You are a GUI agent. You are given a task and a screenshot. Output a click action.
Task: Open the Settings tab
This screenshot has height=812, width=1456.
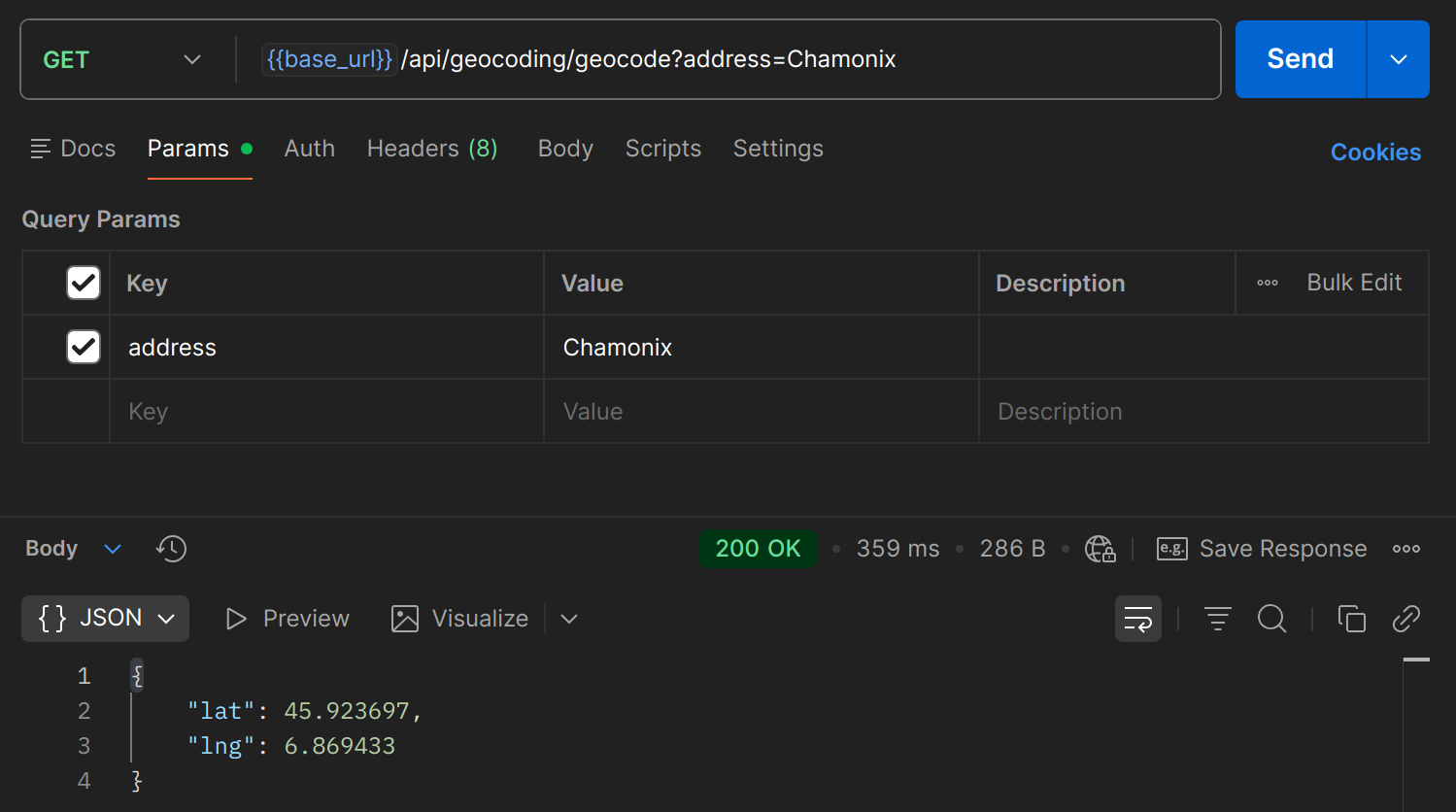tap(778, 149)
